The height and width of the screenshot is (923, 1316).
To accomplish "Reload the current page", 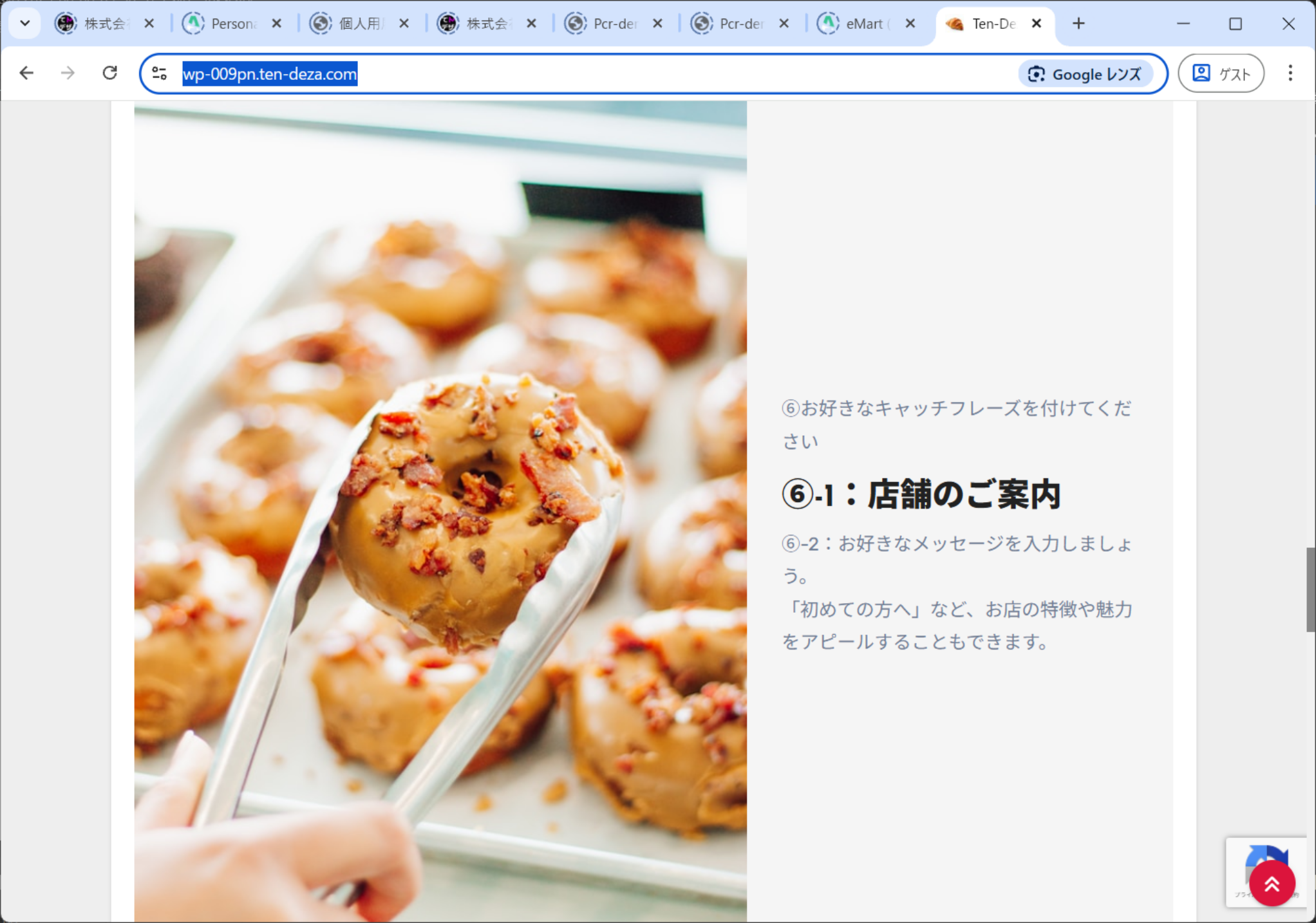I will pyautogui.click(x=109, y=73).
